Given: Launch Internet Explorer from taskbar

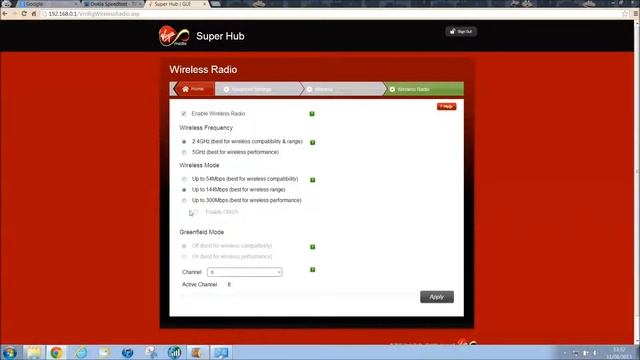Looking at the screenshot, I should (80, 352).
